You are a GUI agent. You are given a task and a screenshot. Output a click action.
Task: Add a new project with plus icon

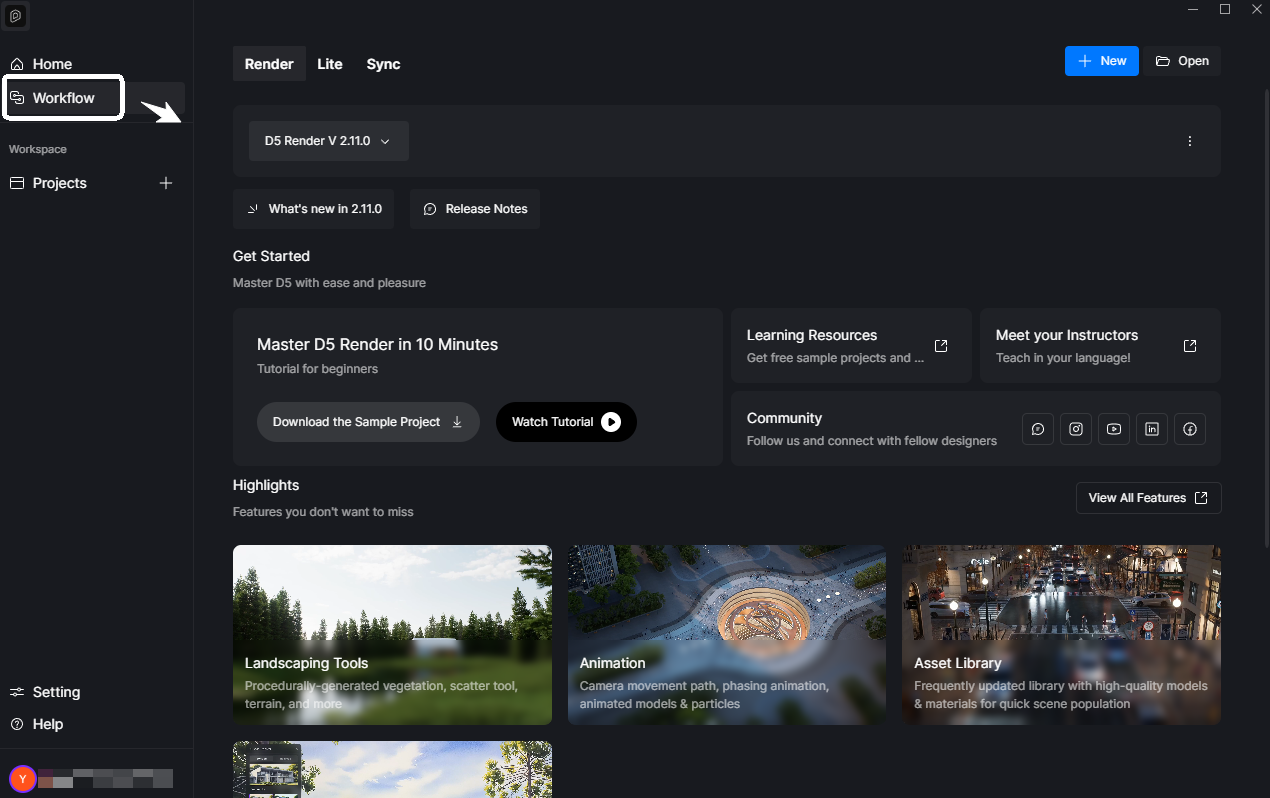click(x=166, y=183)
